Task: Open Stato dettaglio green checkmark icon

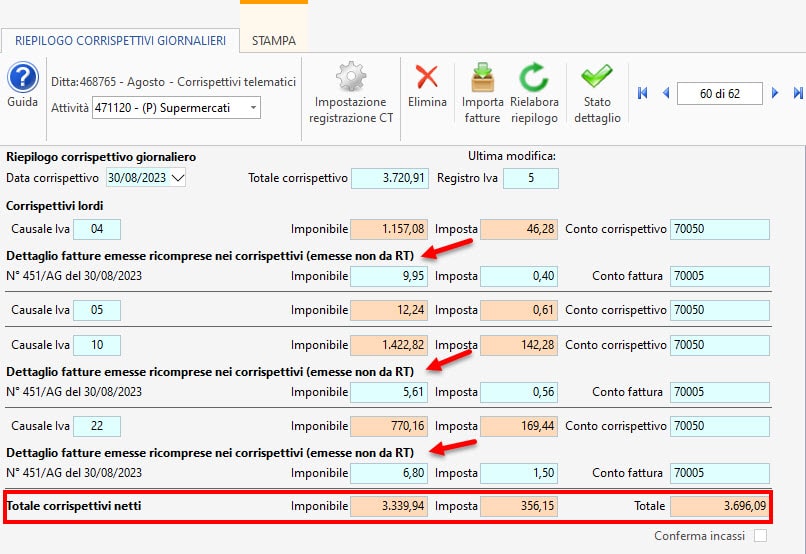Action: click(597, 78)
